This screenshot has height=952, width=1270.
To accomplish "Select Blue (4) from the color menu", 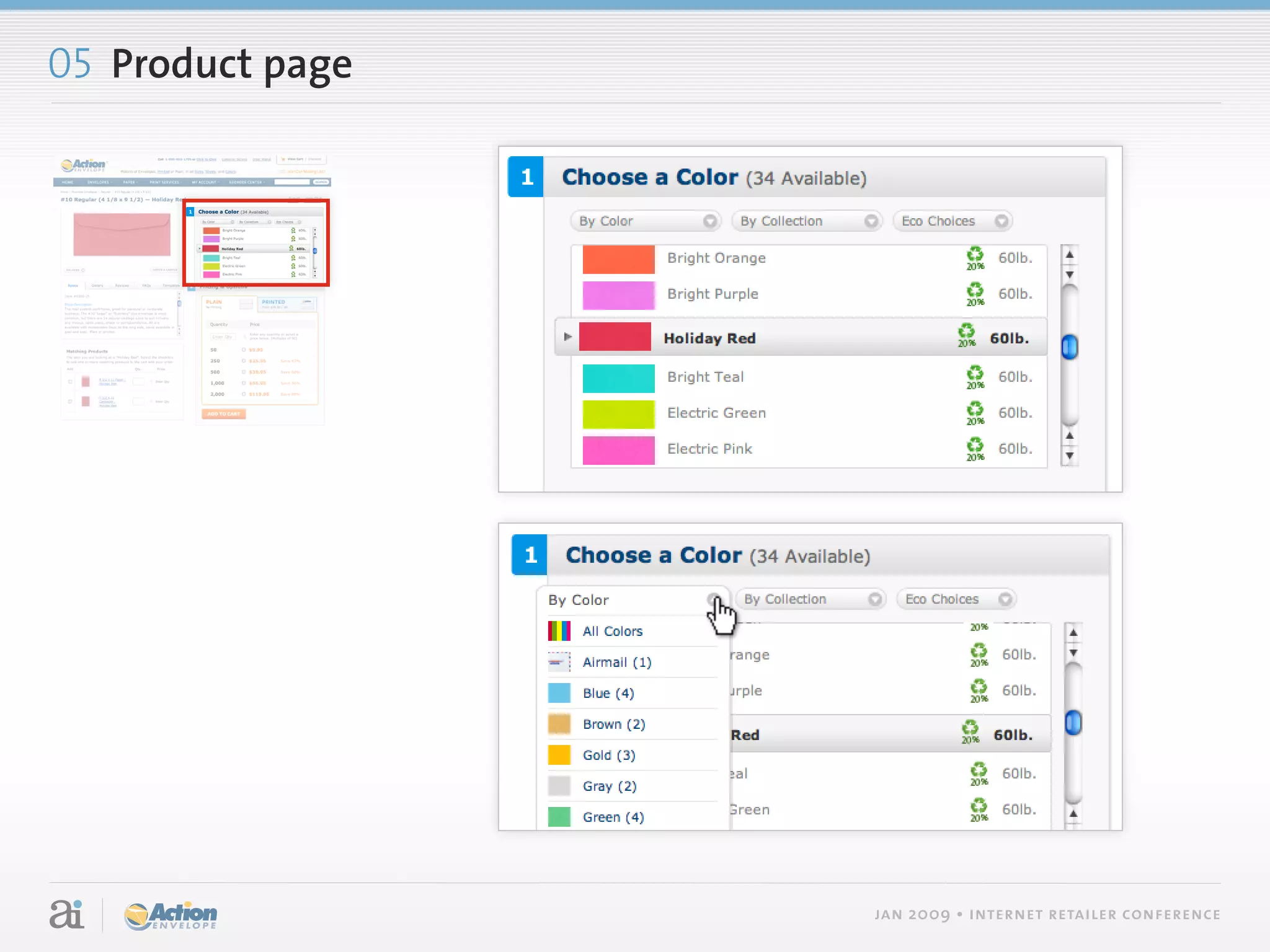I will tap(608, 693).
